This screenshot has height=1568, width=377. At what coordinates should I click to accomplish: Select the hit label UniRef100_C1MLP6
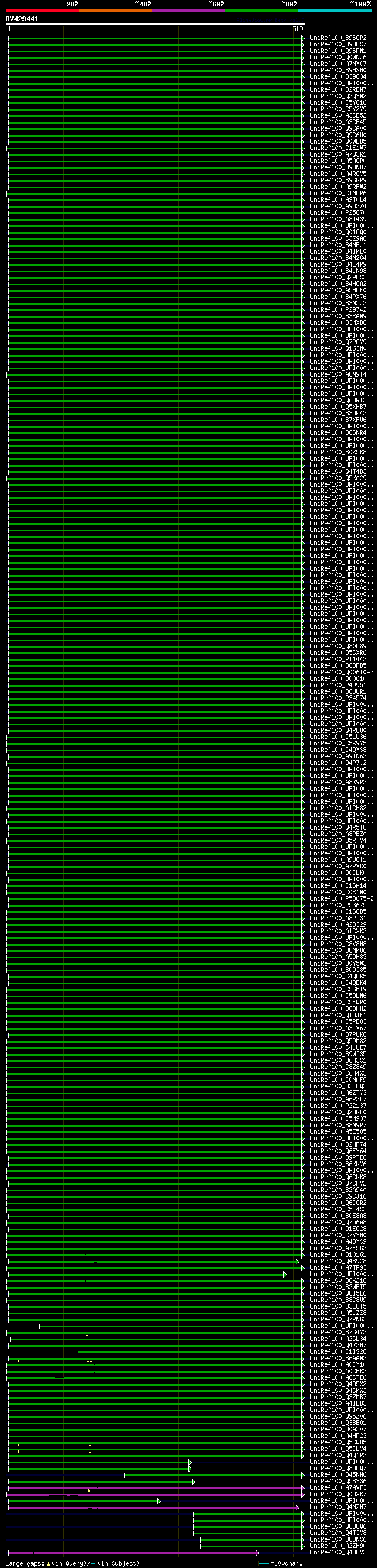(x=338, y=194)
